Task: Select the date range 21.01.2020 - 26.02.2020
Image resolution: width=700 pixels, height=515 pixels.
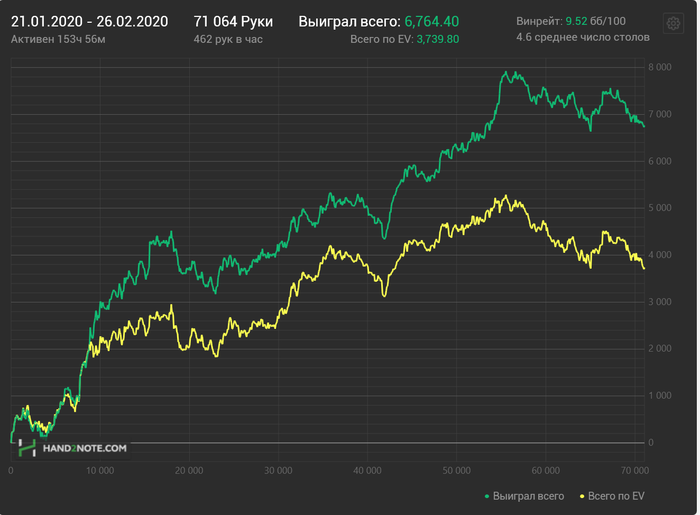Action: [89, 21]
